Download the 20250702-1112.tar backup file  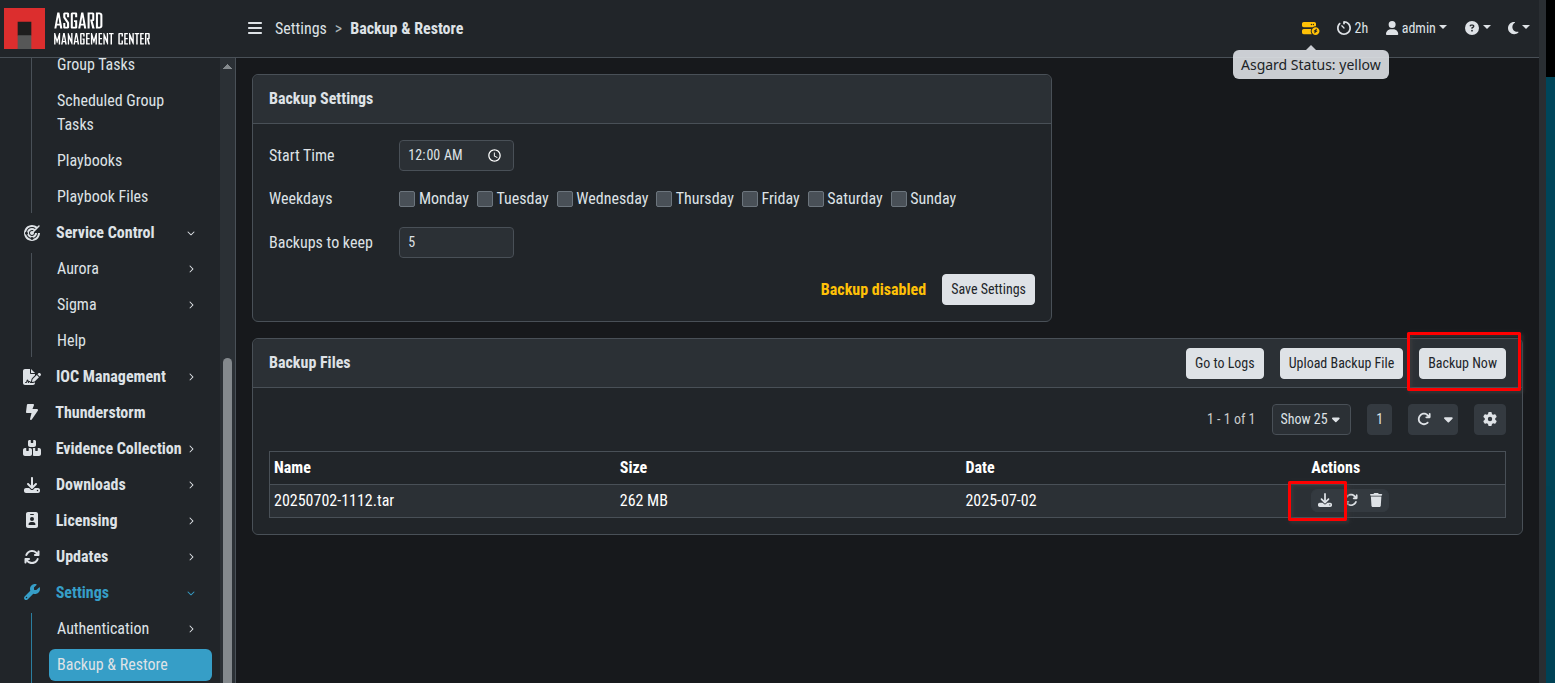[x=1325, y=500]
